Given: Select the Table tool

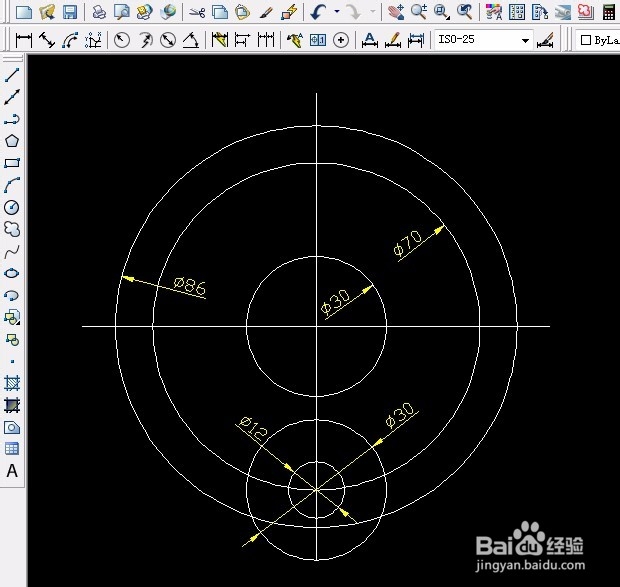Looking at the screenshot, I should pyautogui.click(x=12, y=449).
